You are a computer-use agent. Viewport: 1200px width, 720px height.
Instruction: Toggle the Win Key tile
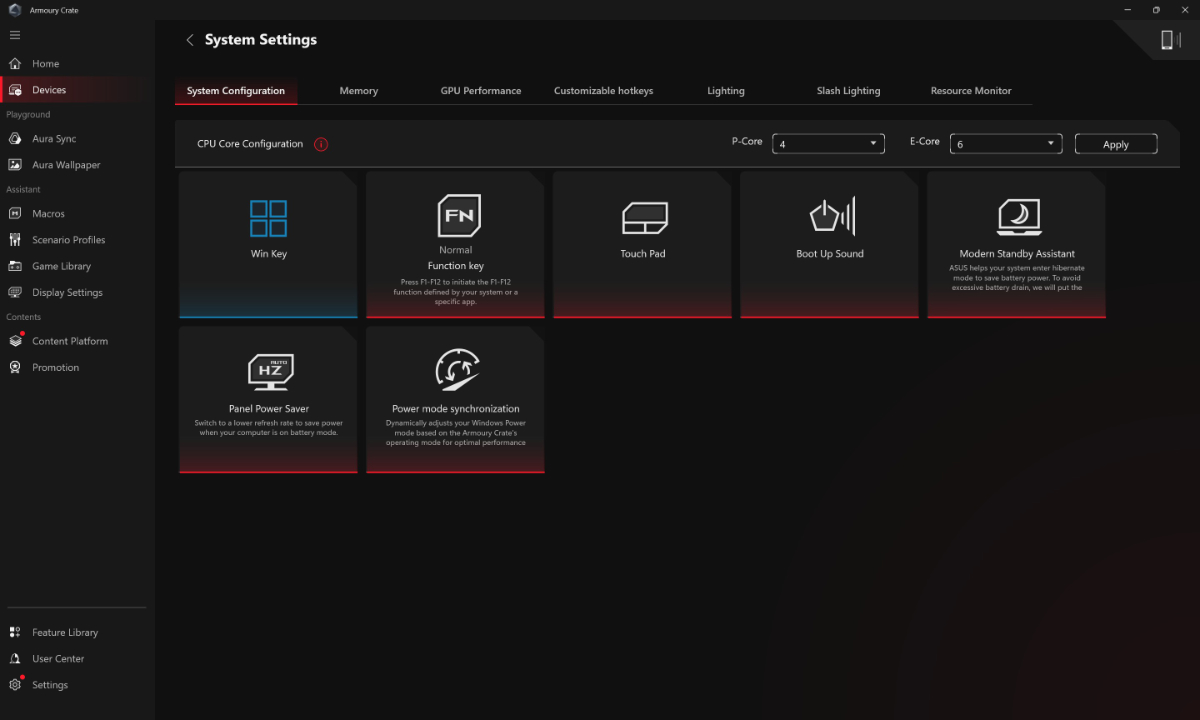pyautogui.click(x=268, y=245)
